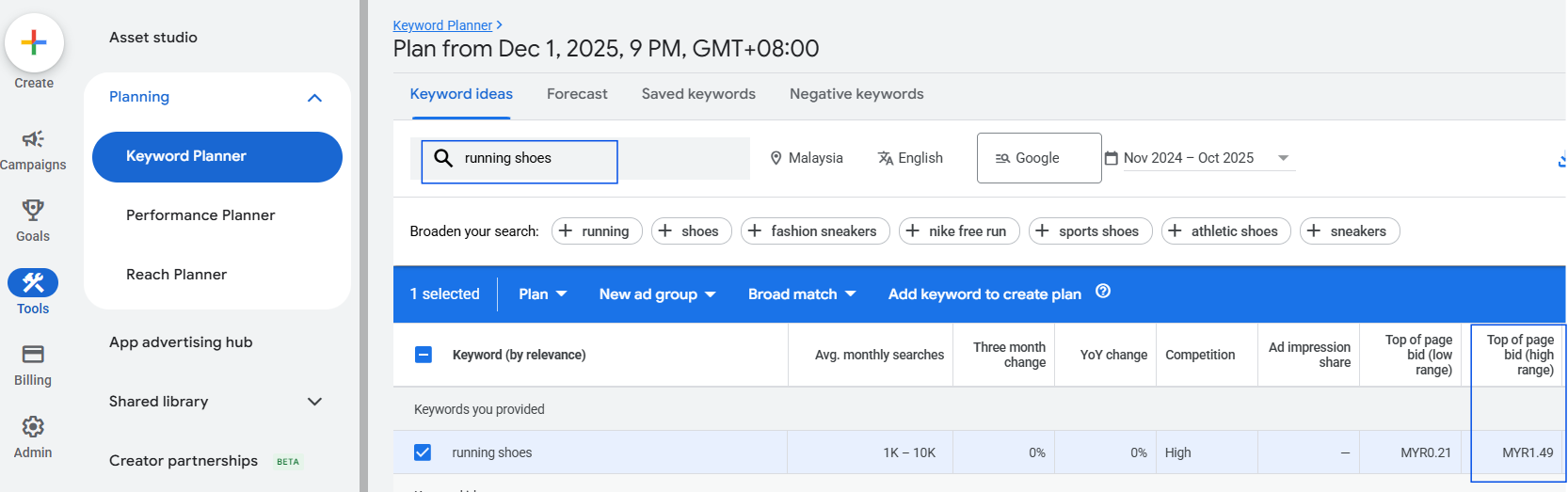Sort by Top of page bid low range

tap(1418, 355)
